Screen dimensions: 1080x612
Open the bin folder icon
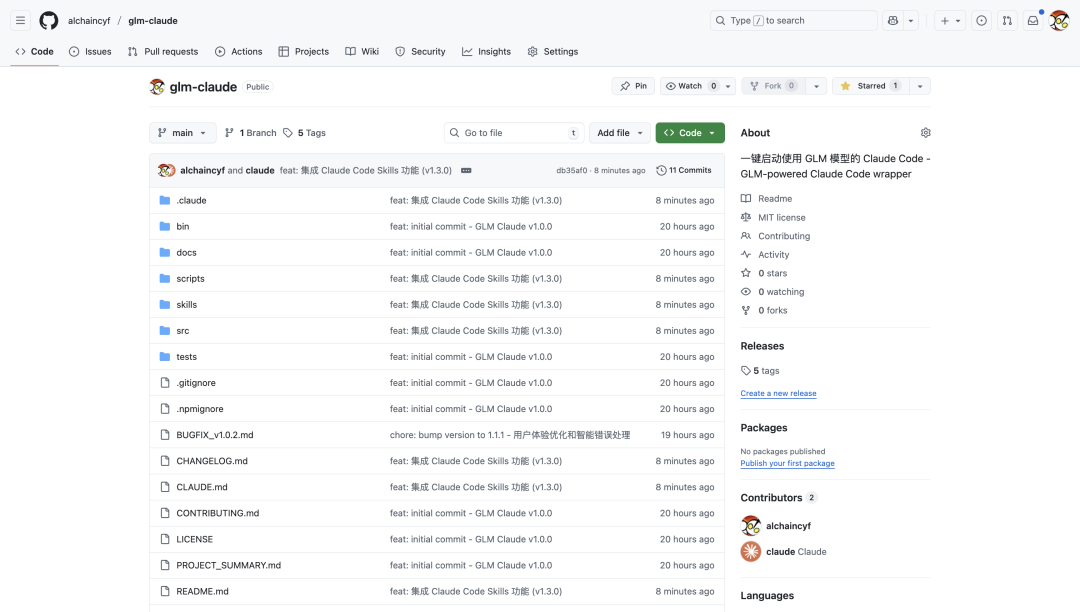click(x=165, y=226)
